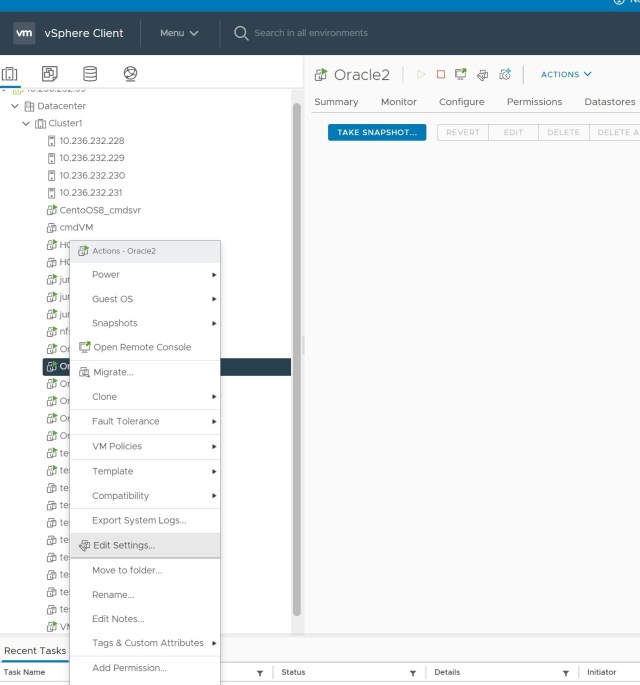Click the Power On icon for Oracle2
The image size is (640, 685).
pyautogui.click(x=421, y=74)
